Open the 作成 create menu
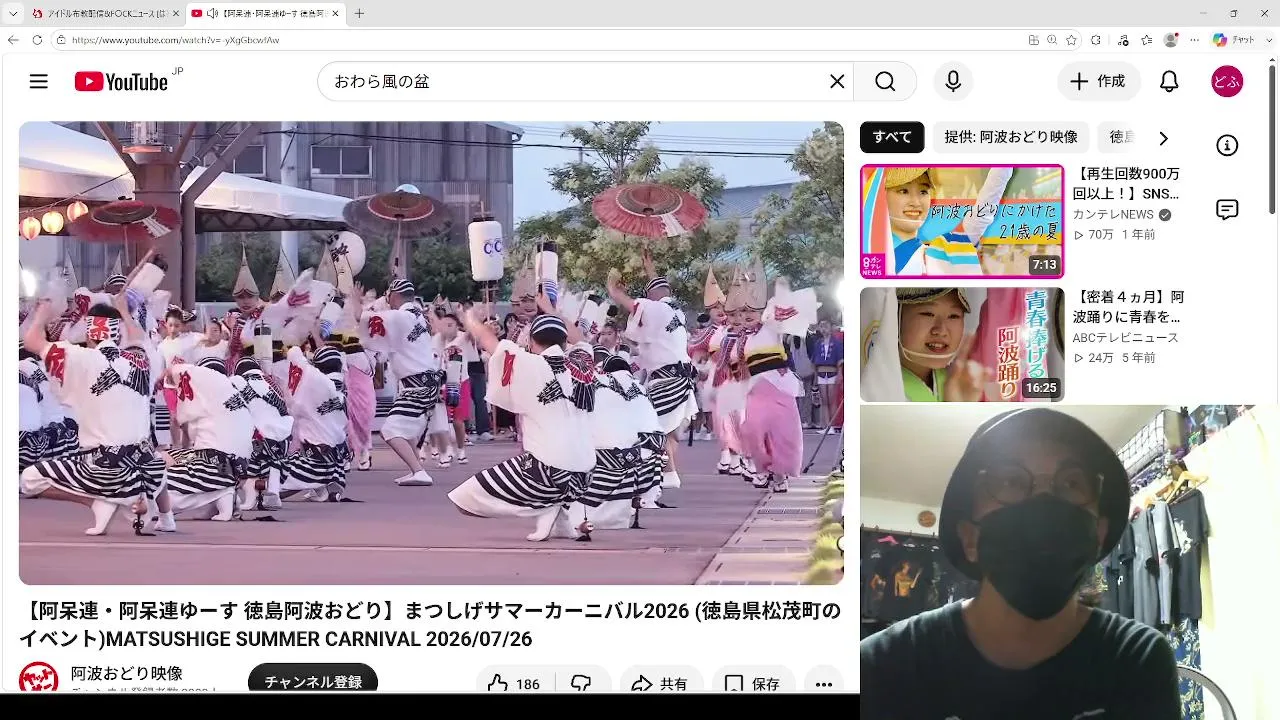Image resolution: width=1280 pixels, height=720 pixels. click(1099, 82)
